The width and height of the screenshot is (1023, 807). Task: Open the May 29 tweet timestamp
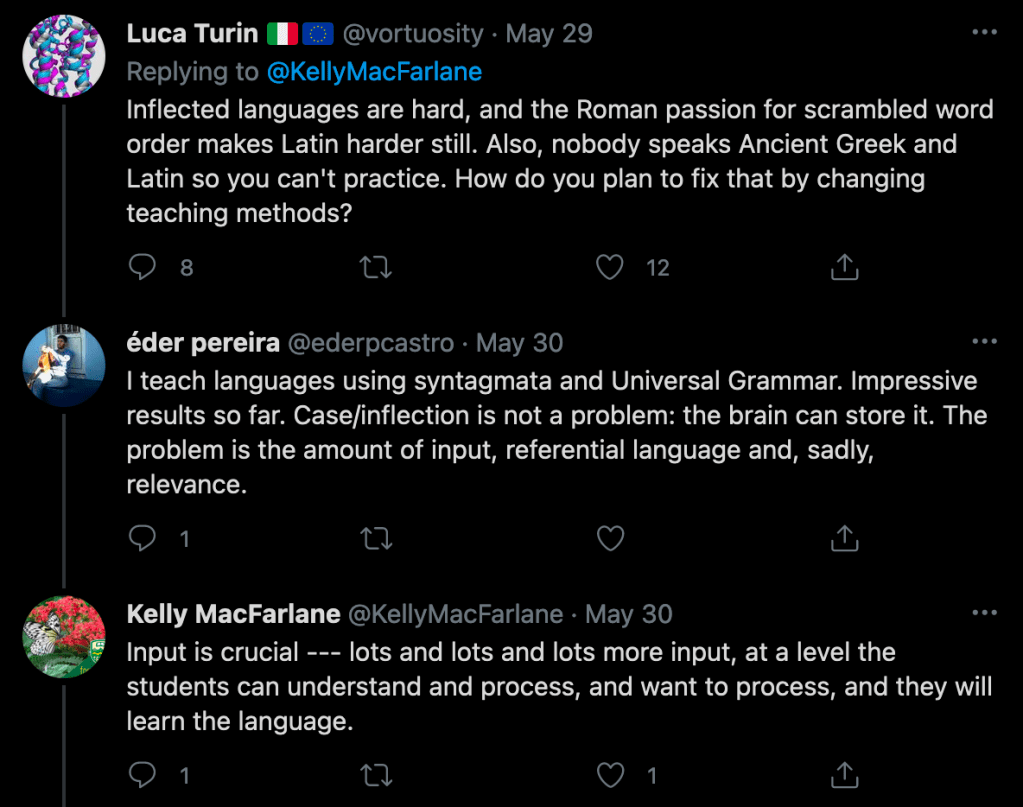pyautogui.click(x=549, y=33)
